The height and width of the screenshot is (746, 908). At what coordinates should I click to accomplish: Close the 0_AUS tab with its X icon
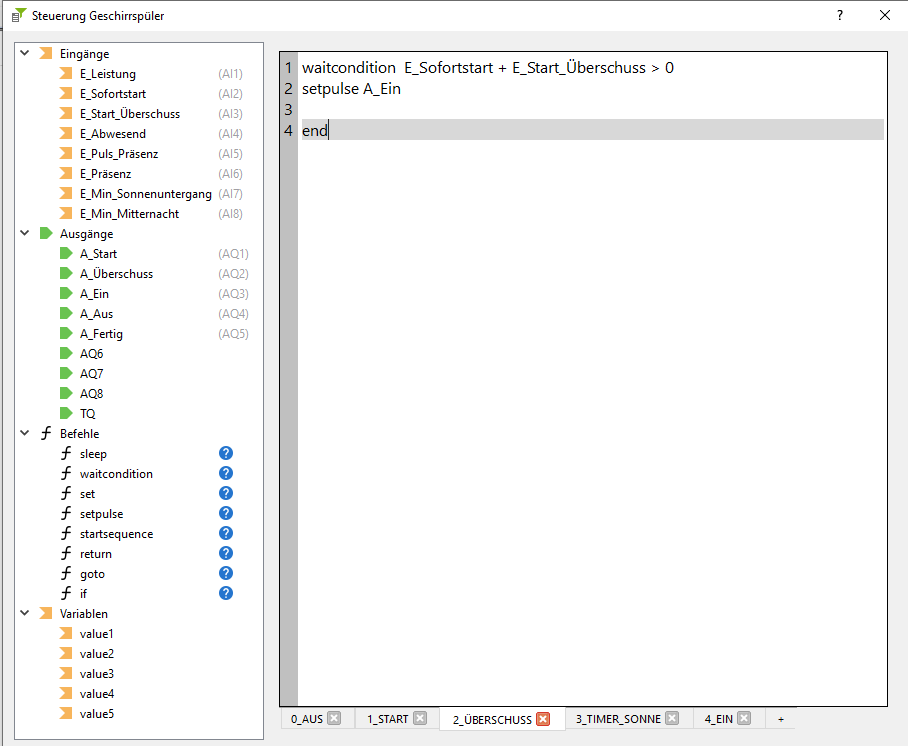coord(334,719)
